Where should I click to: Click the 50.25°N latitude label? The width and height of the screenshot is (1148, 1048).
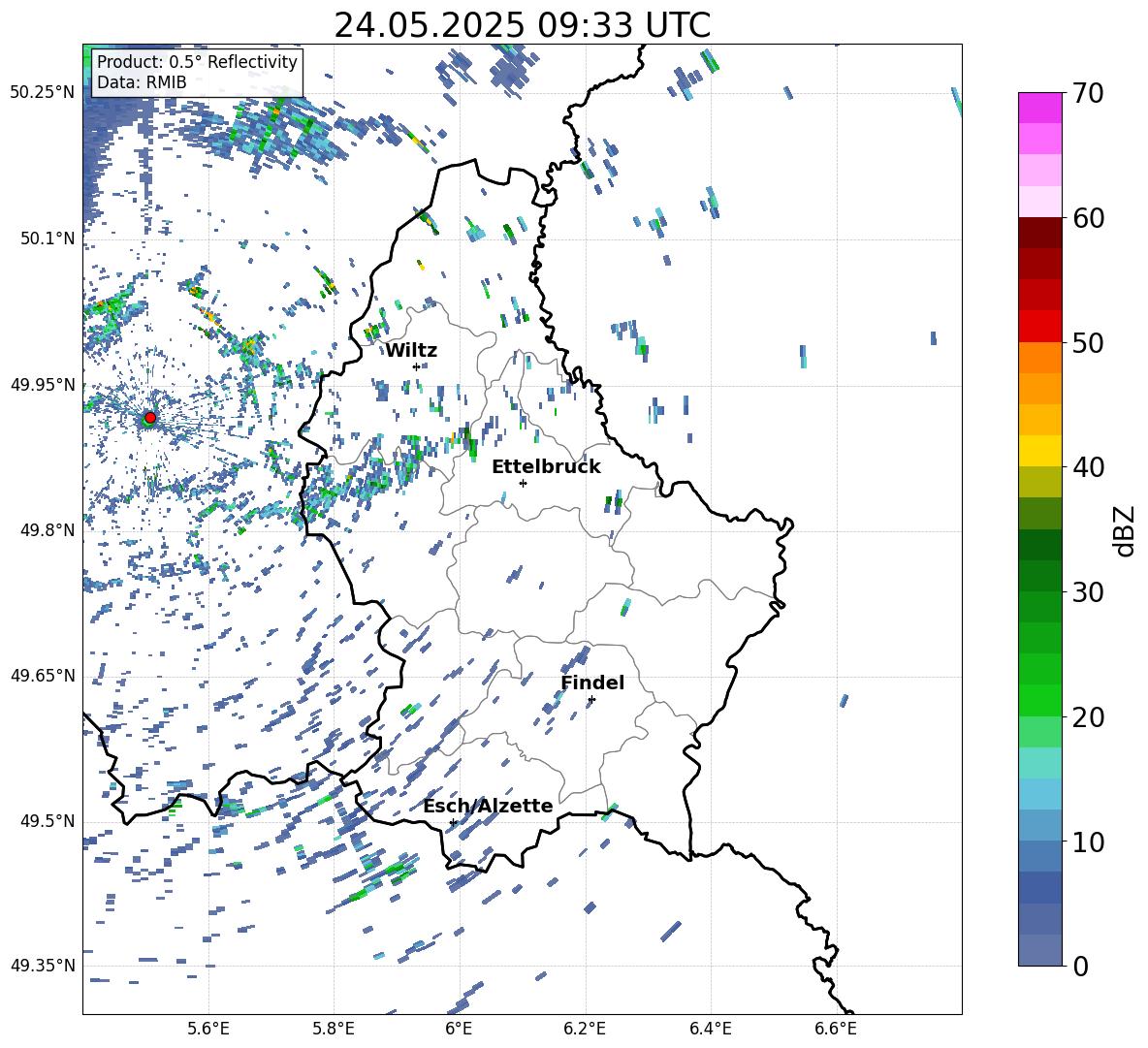pos(43,92)
